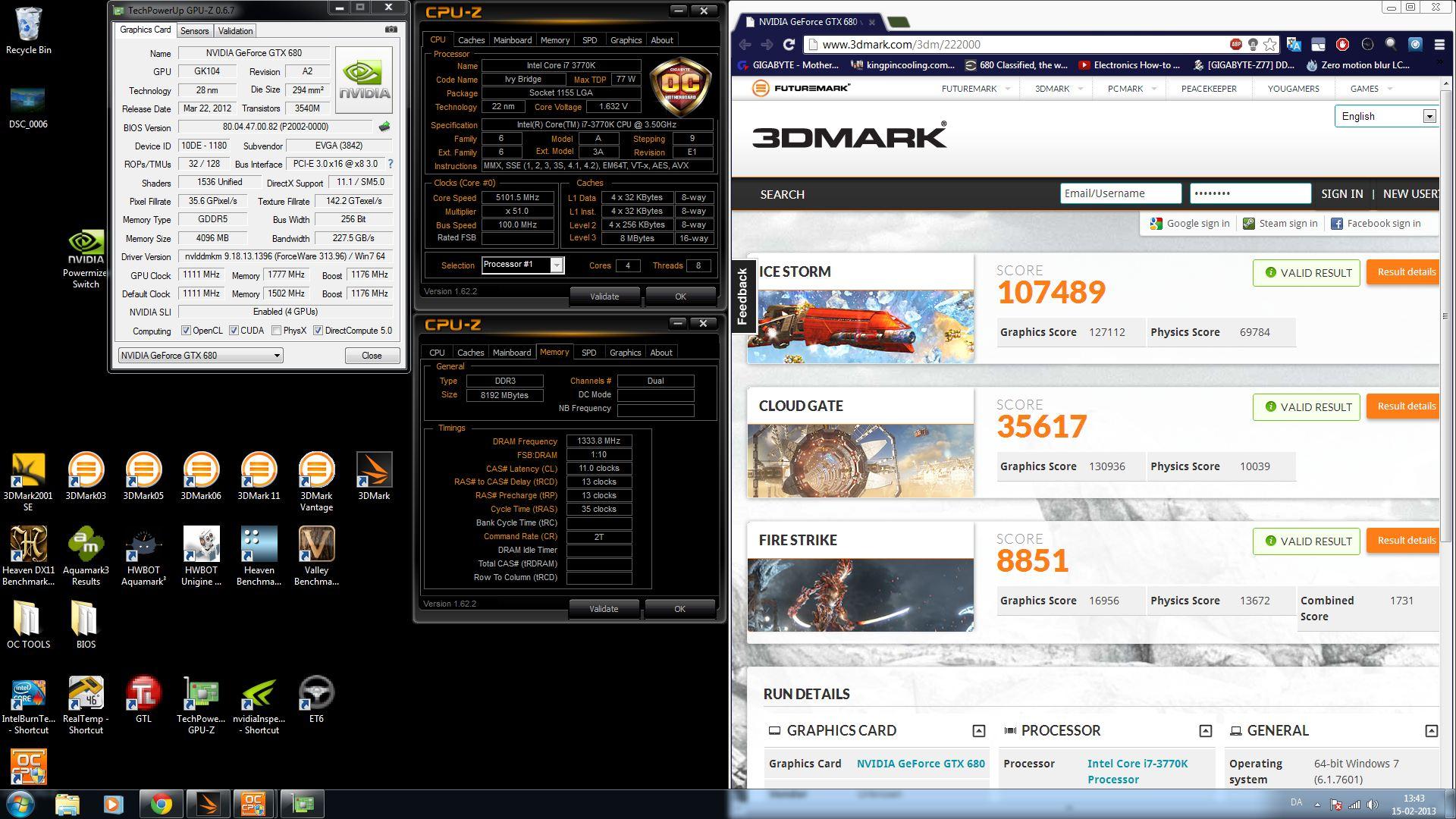This screenshot has height=819, width=1456.
Task: Click the SIGN IN link
Action: pyautogui.click(x=1341, y=194)
